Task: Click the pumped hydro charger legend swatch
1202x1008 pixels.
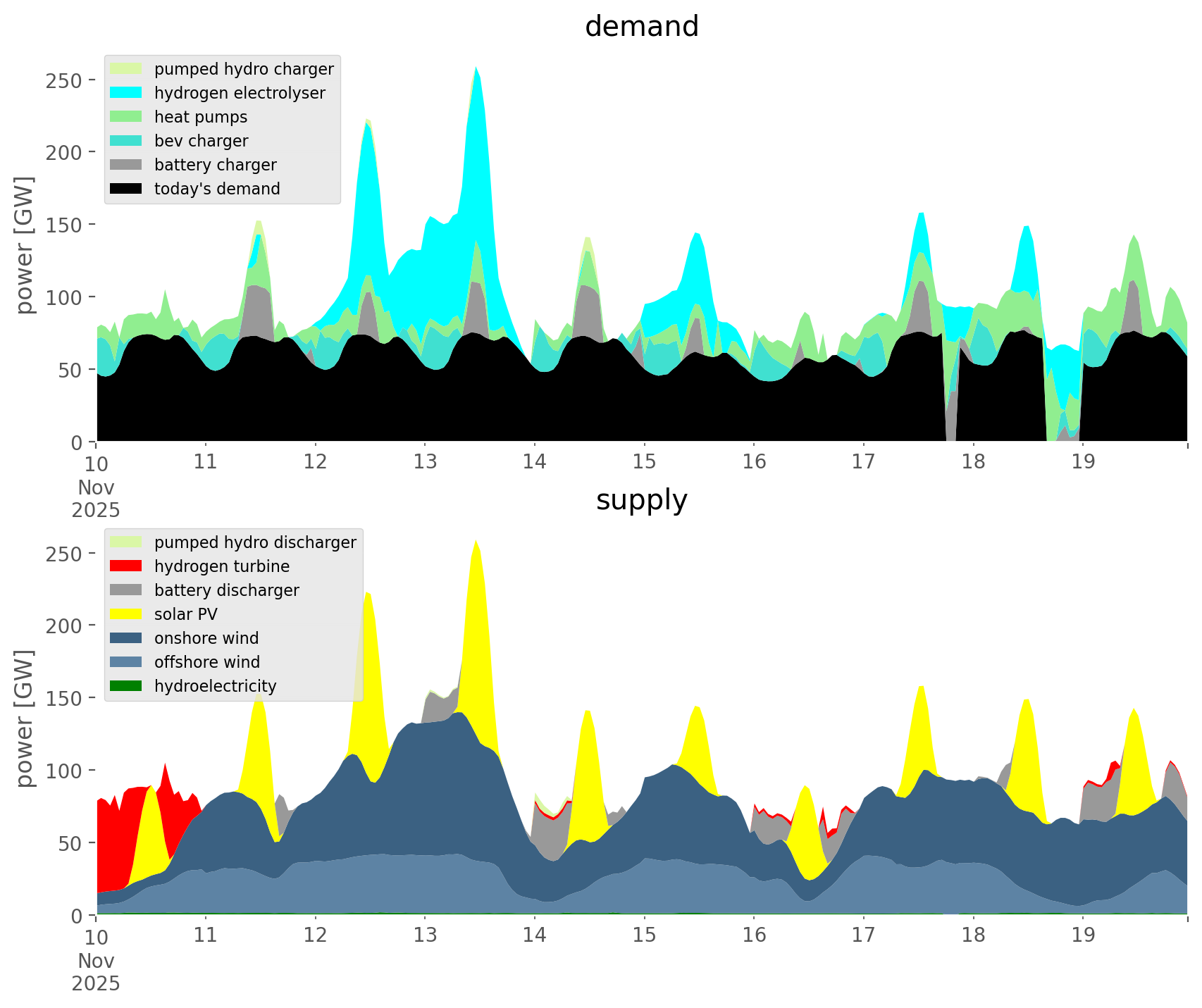Action: (x=126, y=69)
